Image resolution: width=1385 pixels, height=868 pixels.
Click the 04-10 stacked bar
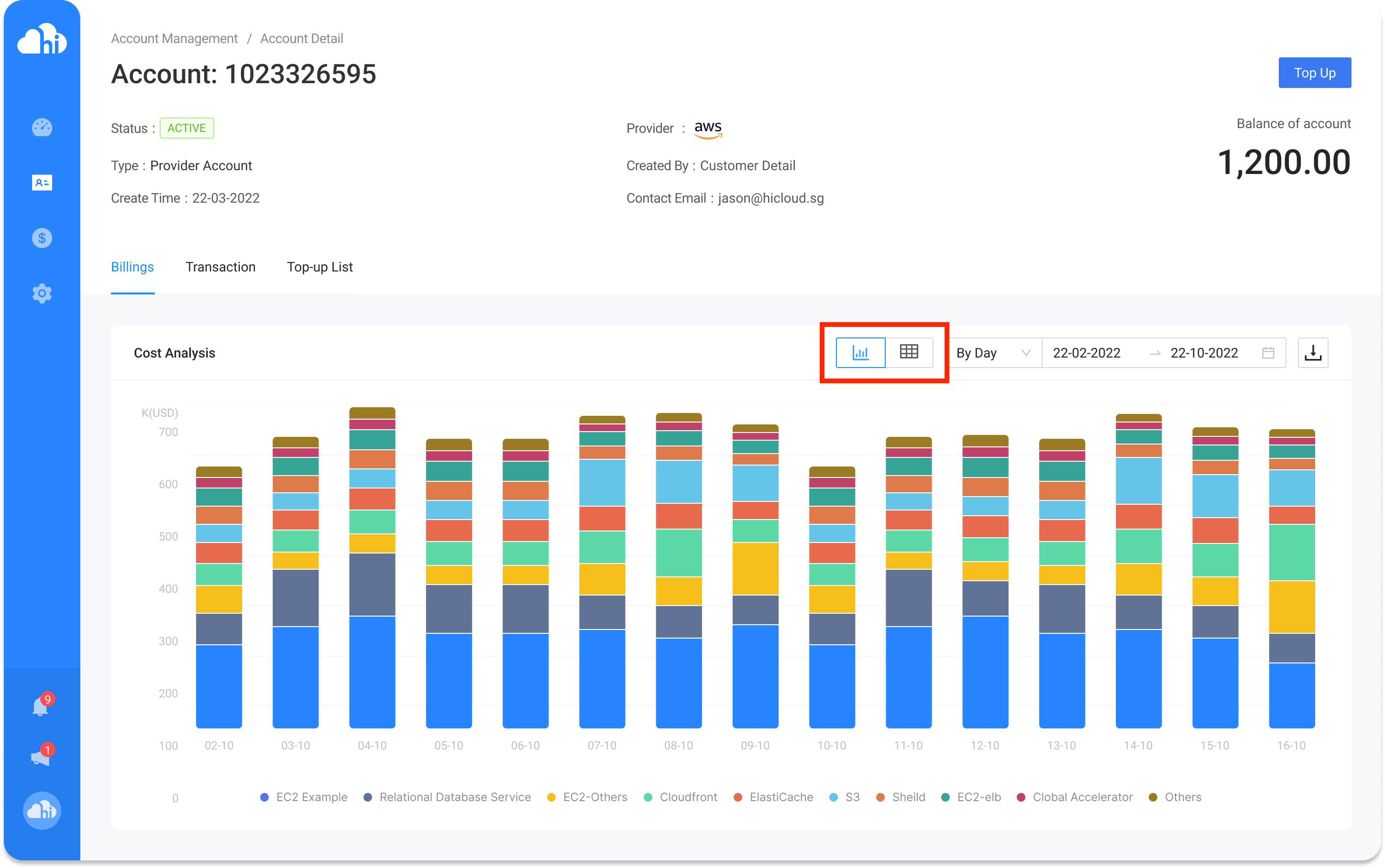(x=372, y=567)
